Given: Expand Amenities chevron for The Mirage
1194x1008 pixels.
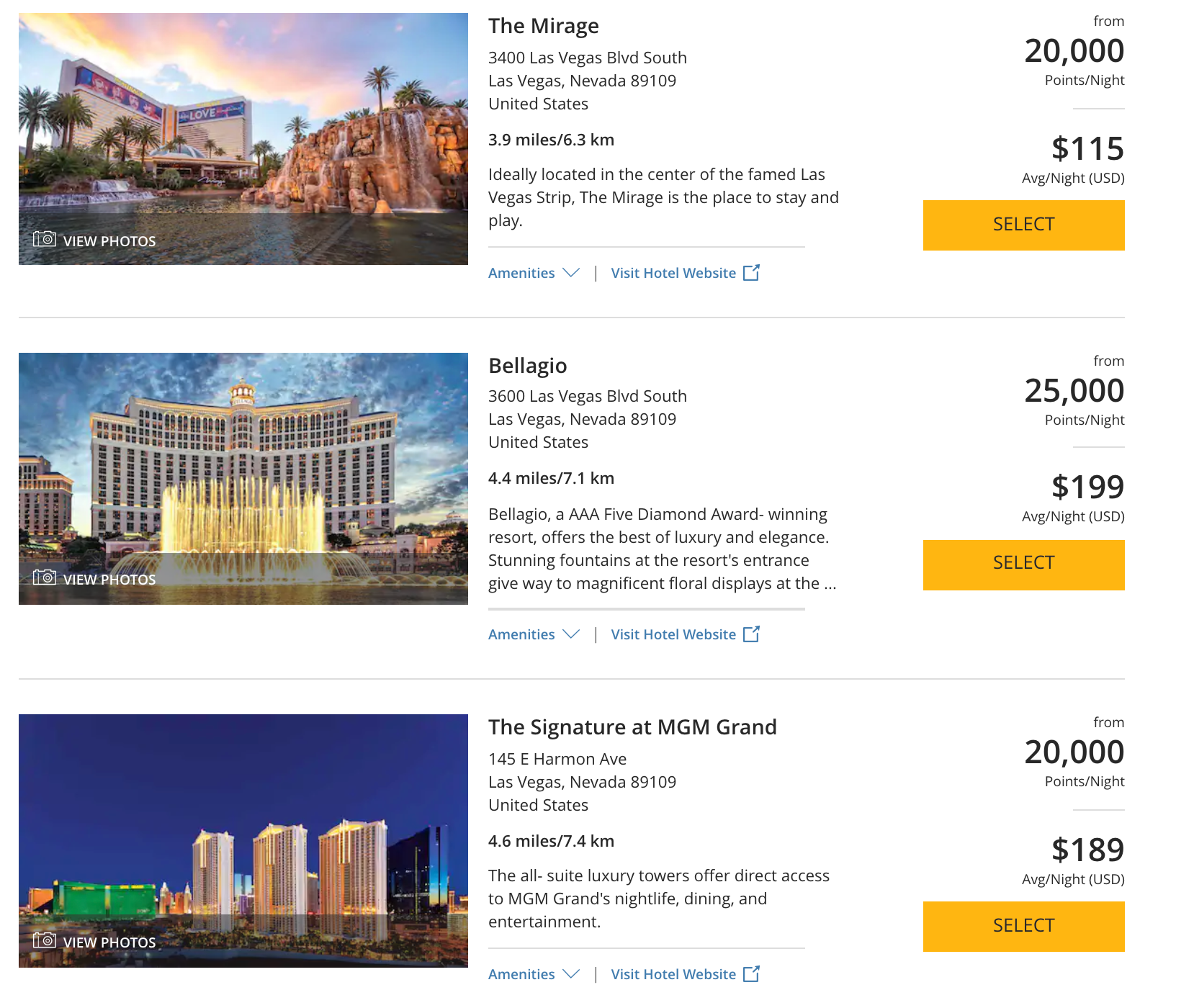Looking at the screenshot, I should 571,273.
